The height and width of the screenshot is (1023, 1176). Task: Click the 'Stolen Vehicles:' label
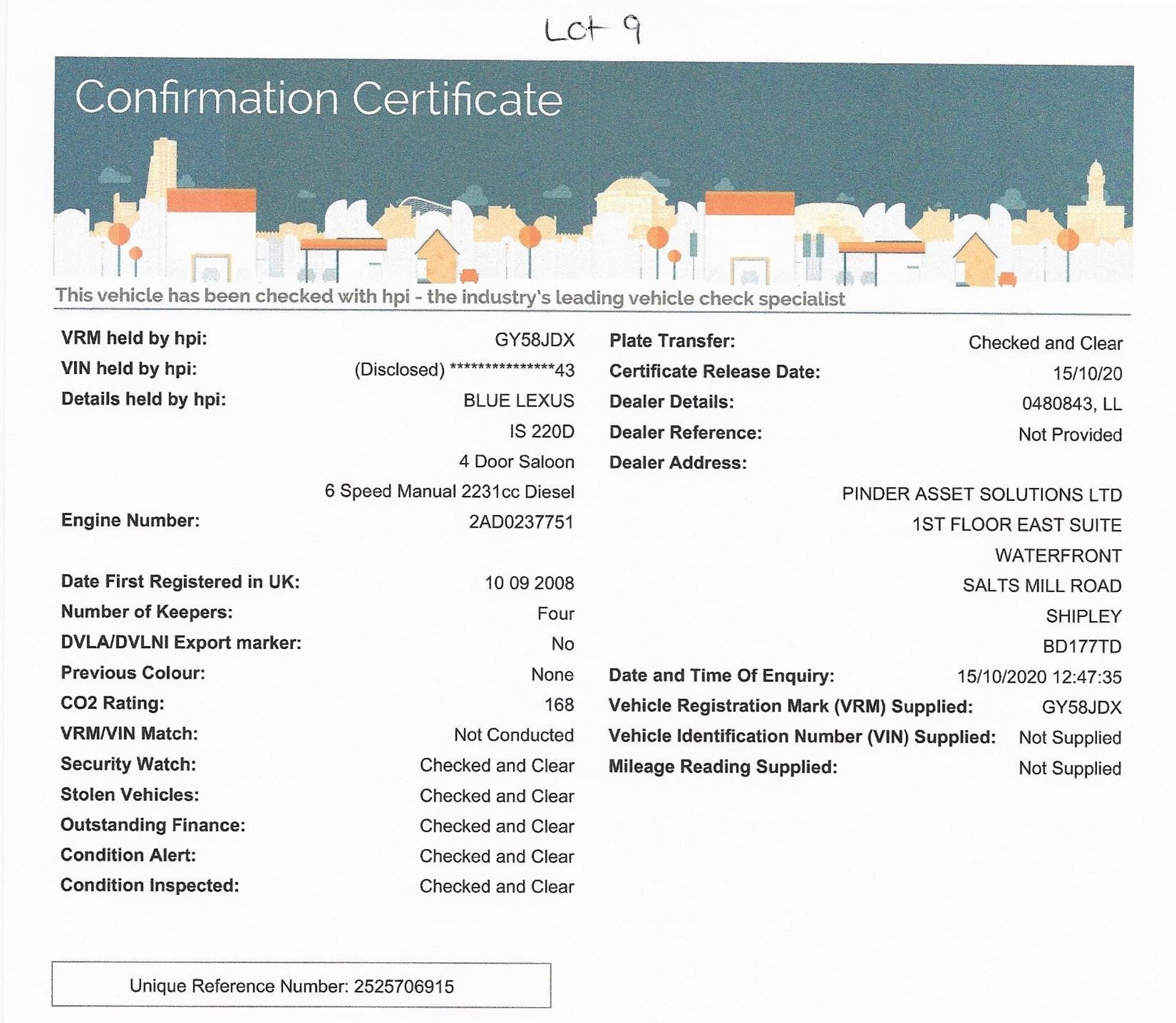[x=130, y=795]
